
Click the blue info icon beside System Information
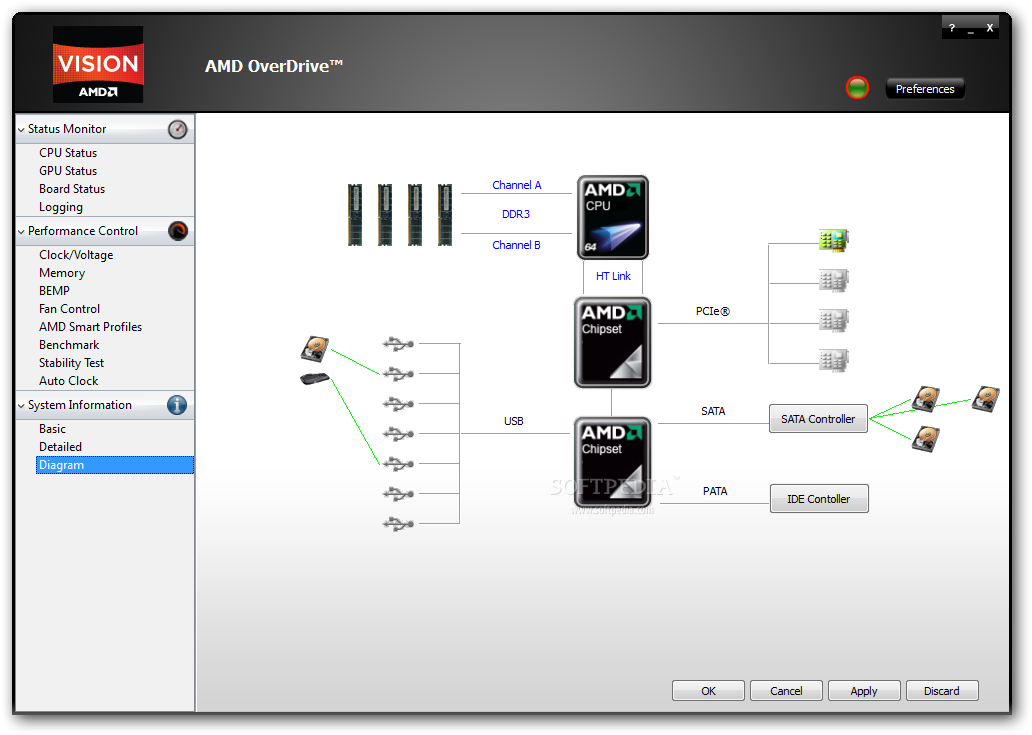tap(177, 405)
